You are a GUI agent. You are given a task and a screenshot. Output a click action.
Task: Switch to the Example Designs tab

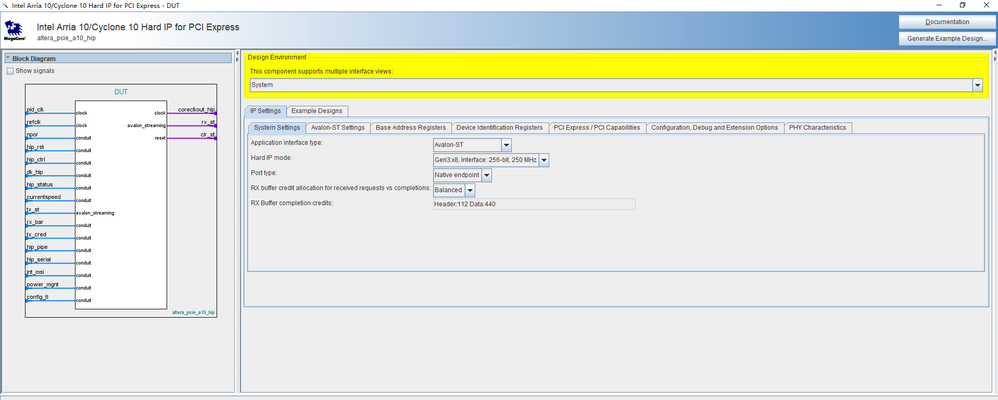click(317, 111)
